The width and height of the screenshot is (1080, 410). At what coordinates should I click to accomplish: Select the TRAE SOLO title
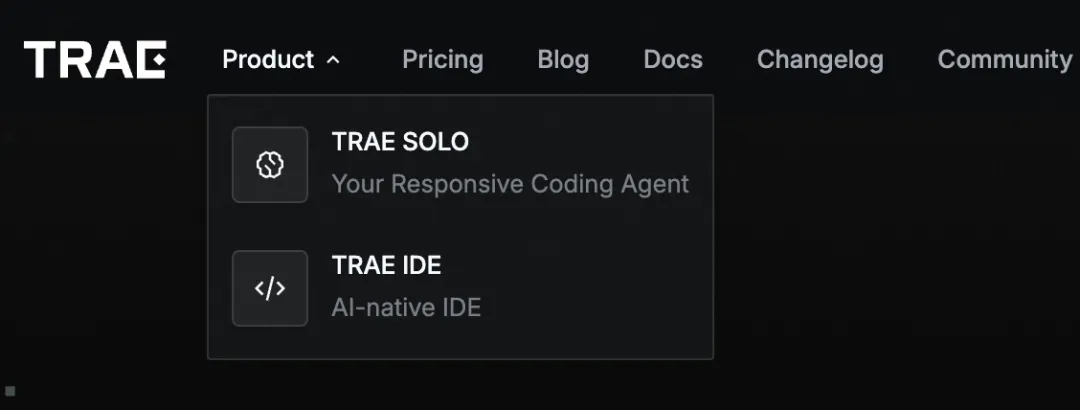click(400, 142)
